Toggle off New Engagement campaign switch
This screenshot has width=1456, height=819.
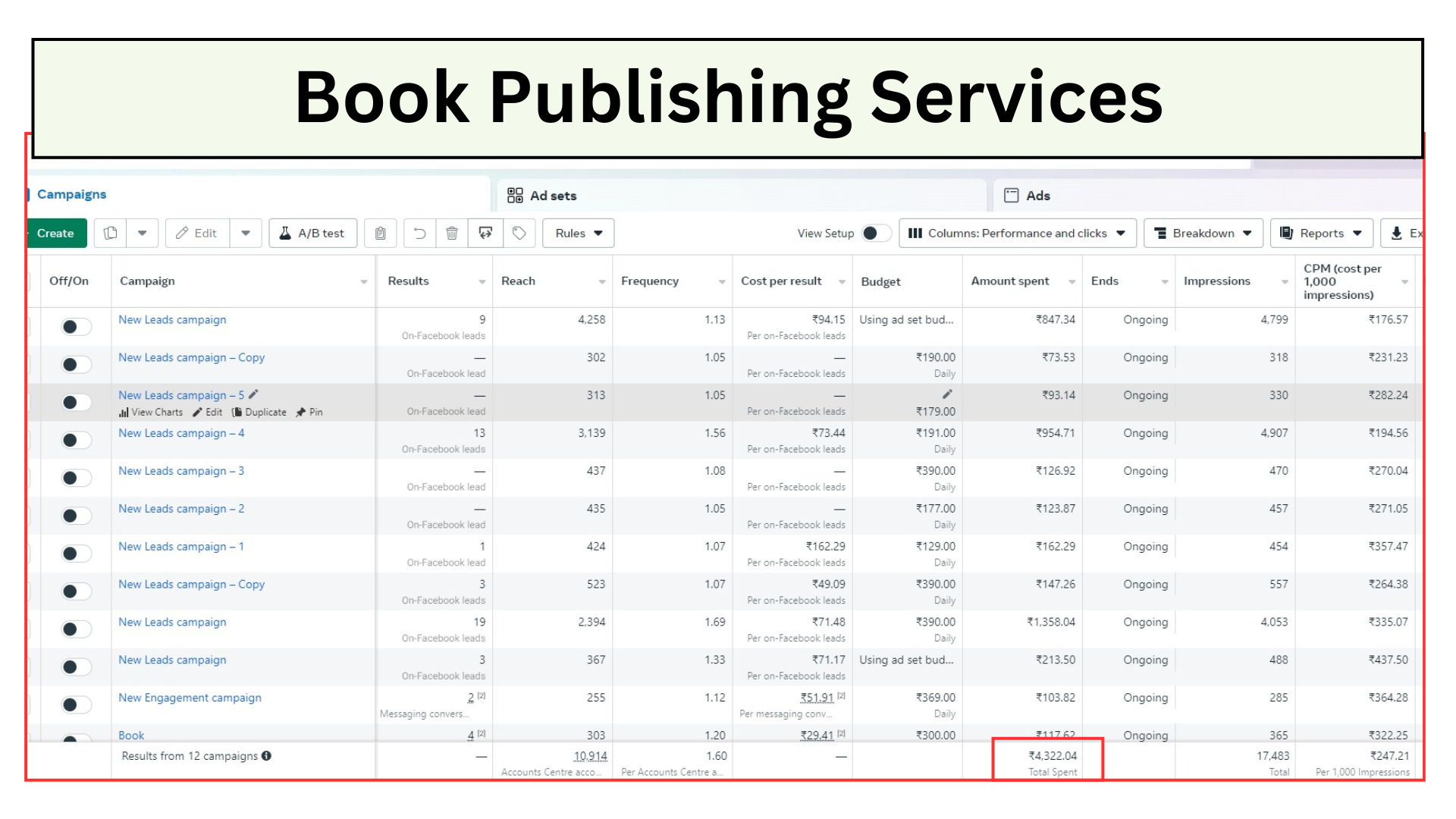76,704
